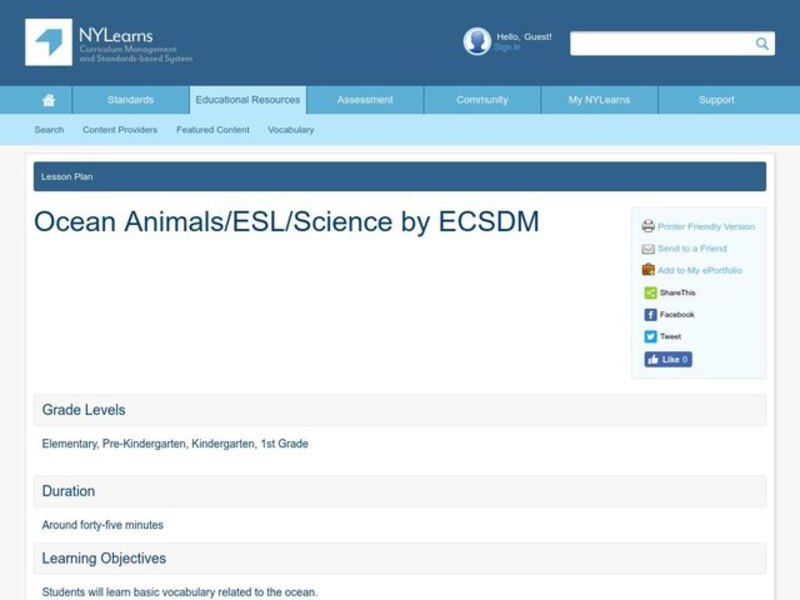Viewport: 800px width, 600px height.
Task: Open Send to a Friend via envelope icon
Action: tap(648, 248)
